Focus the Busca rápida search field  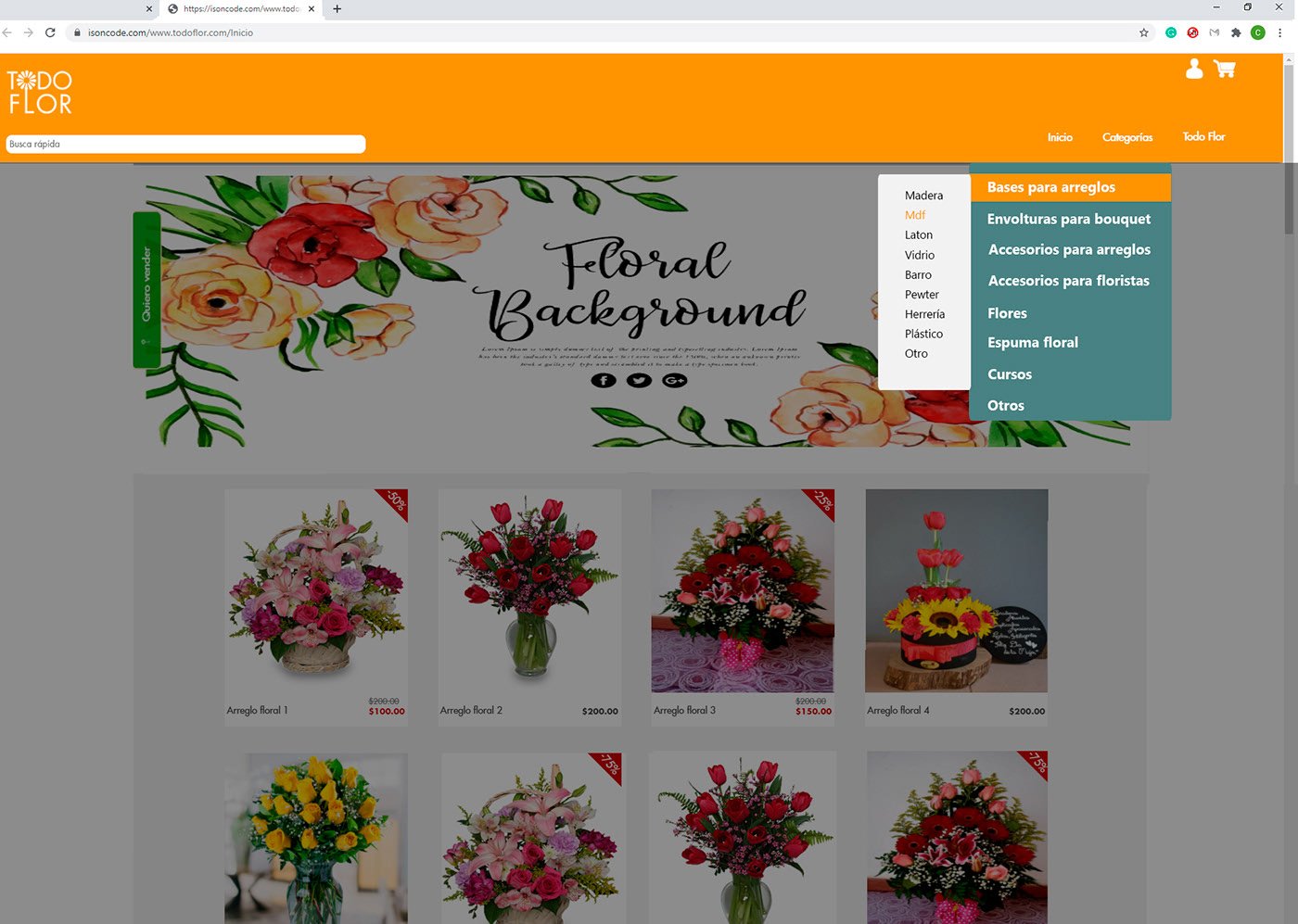pos(185,145)
